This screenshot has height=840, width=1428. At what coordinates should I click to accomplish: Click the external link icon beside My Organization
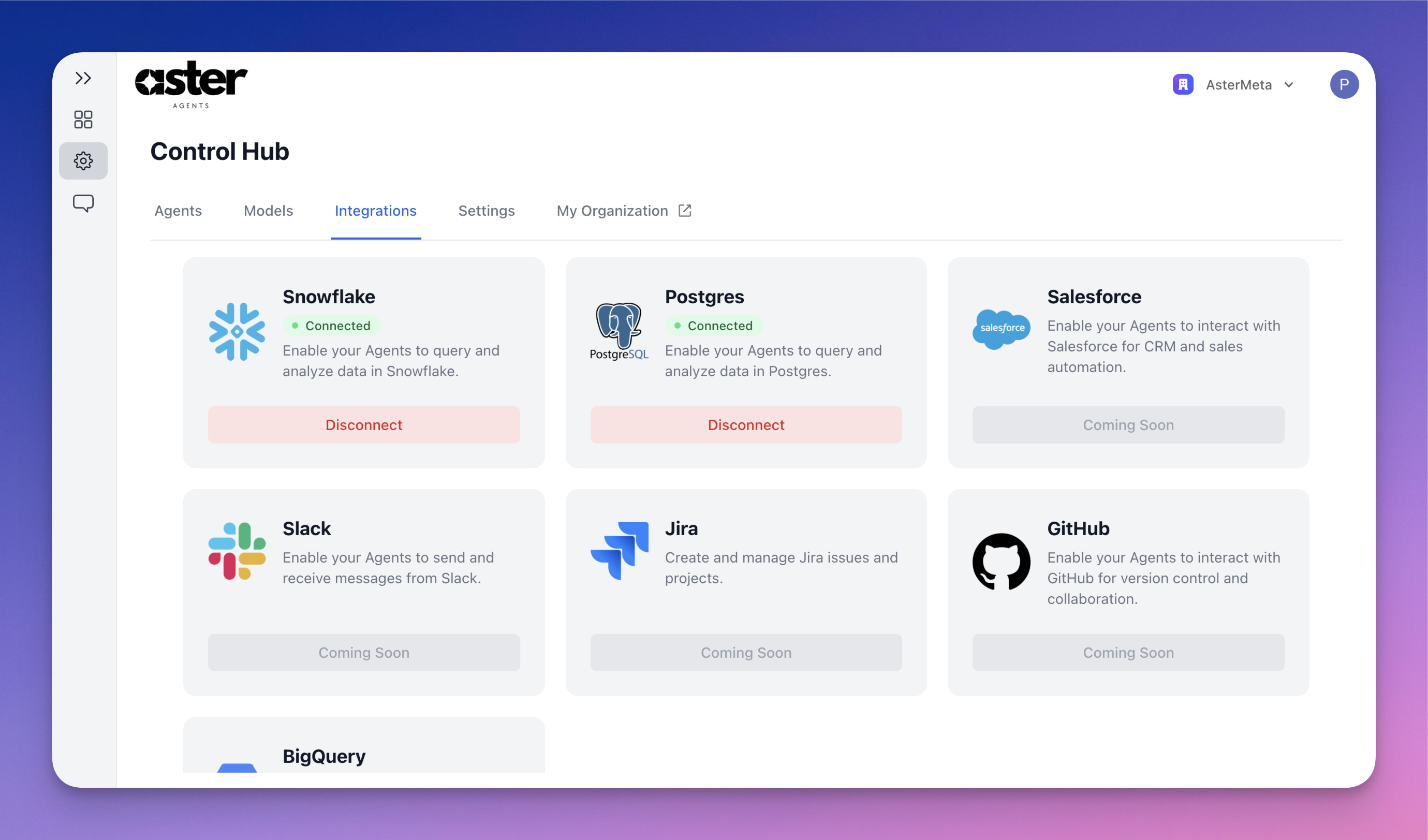pyautogui.click(x=685, y=211)
